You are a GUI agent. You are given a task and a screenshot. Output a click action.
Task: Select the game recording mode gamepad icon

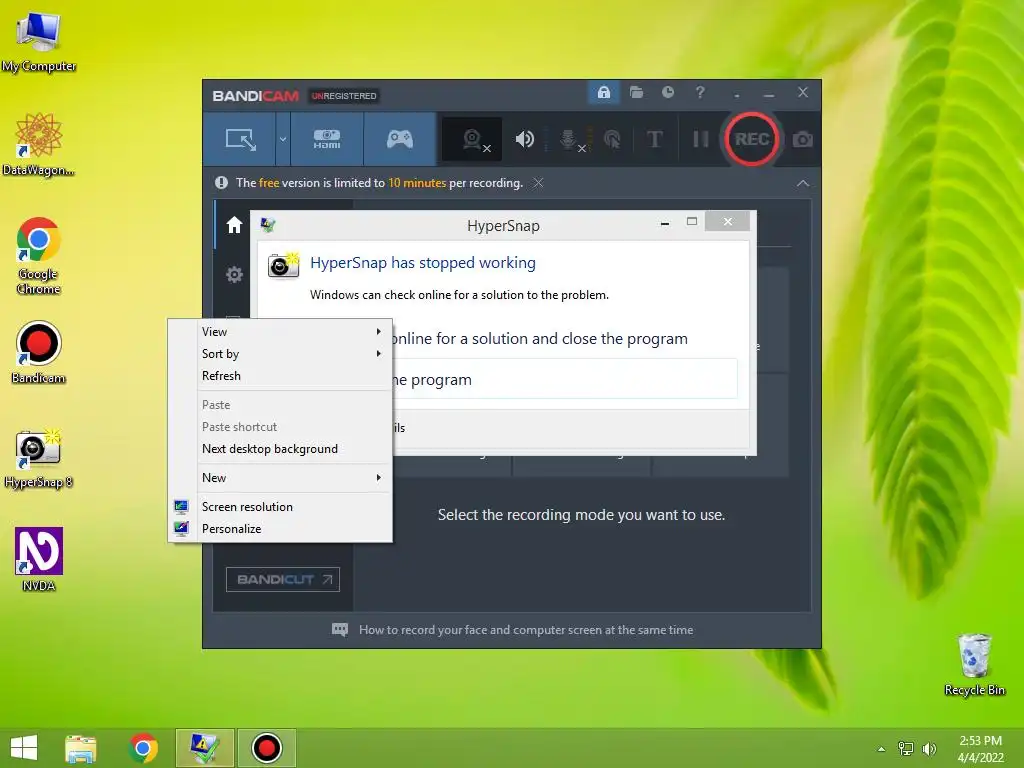[x=400, y=139]
